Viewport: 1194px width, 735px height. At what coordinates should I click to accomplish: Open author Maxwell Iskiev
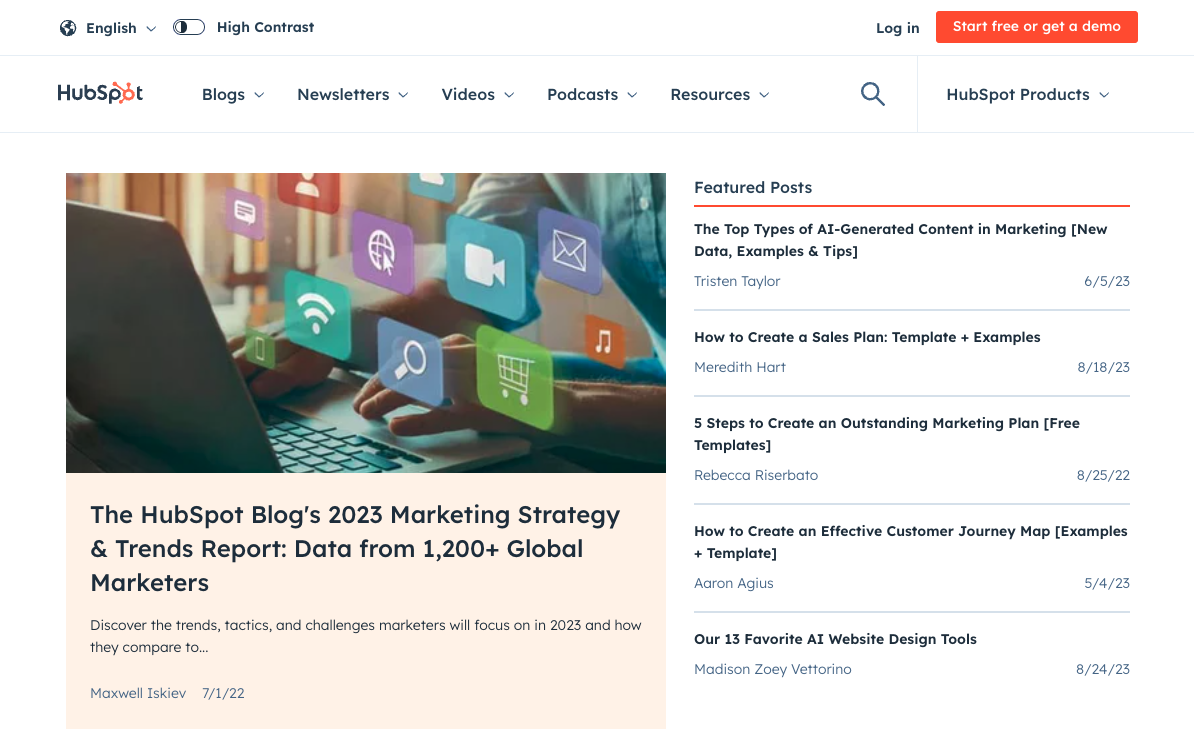click(138, 693)
